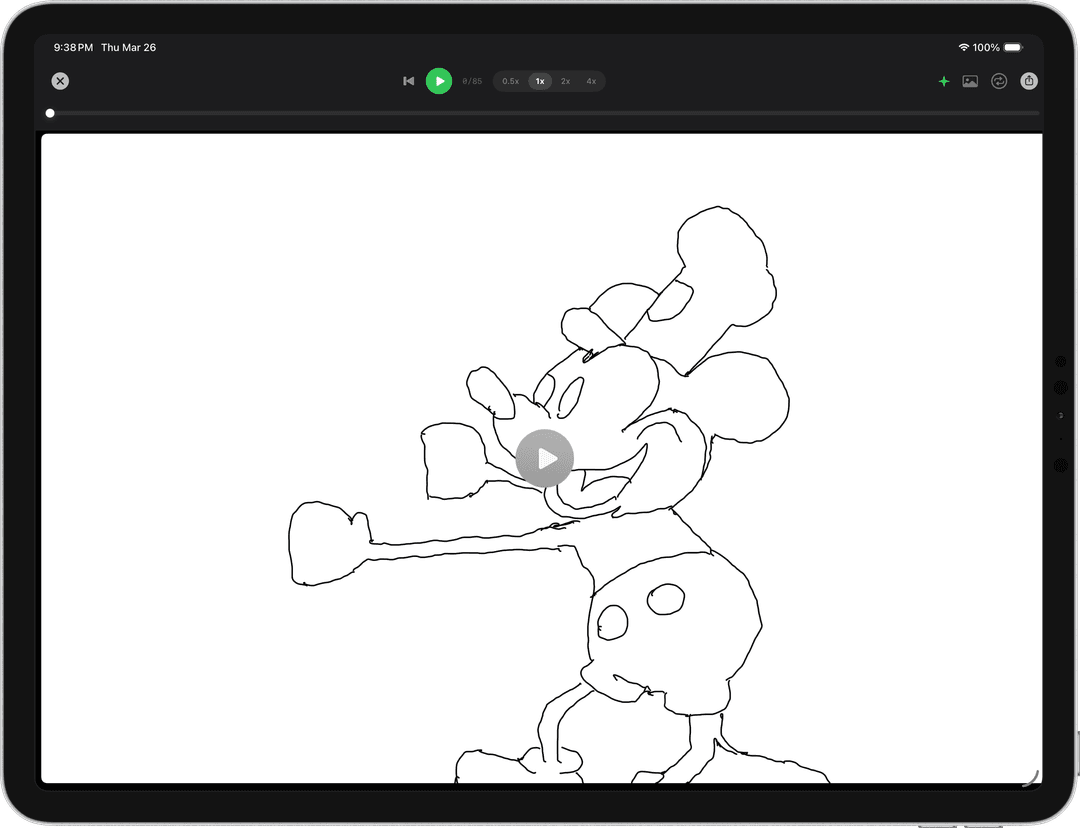Image resolution: width=1080 pixels, height=828 pixels.
Task: Toggle the loop replay icon
Action: 999,81
